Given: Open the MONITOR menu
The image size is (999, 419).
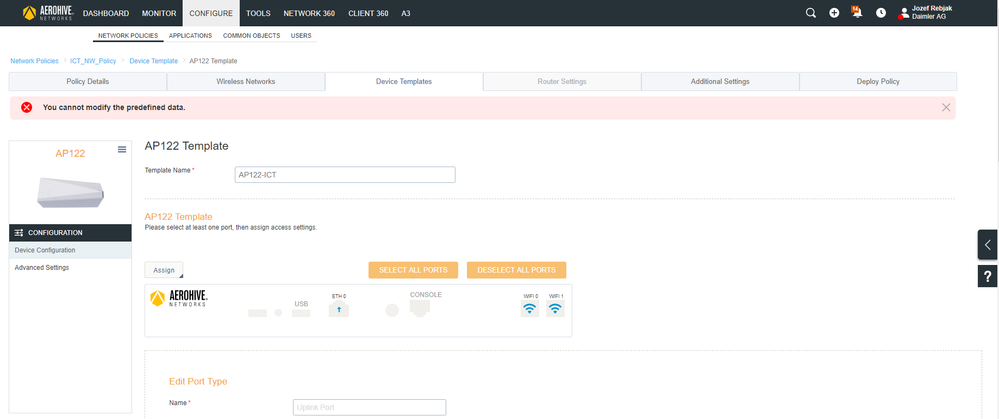Looking at the screenshot, I should pos(159,13).
